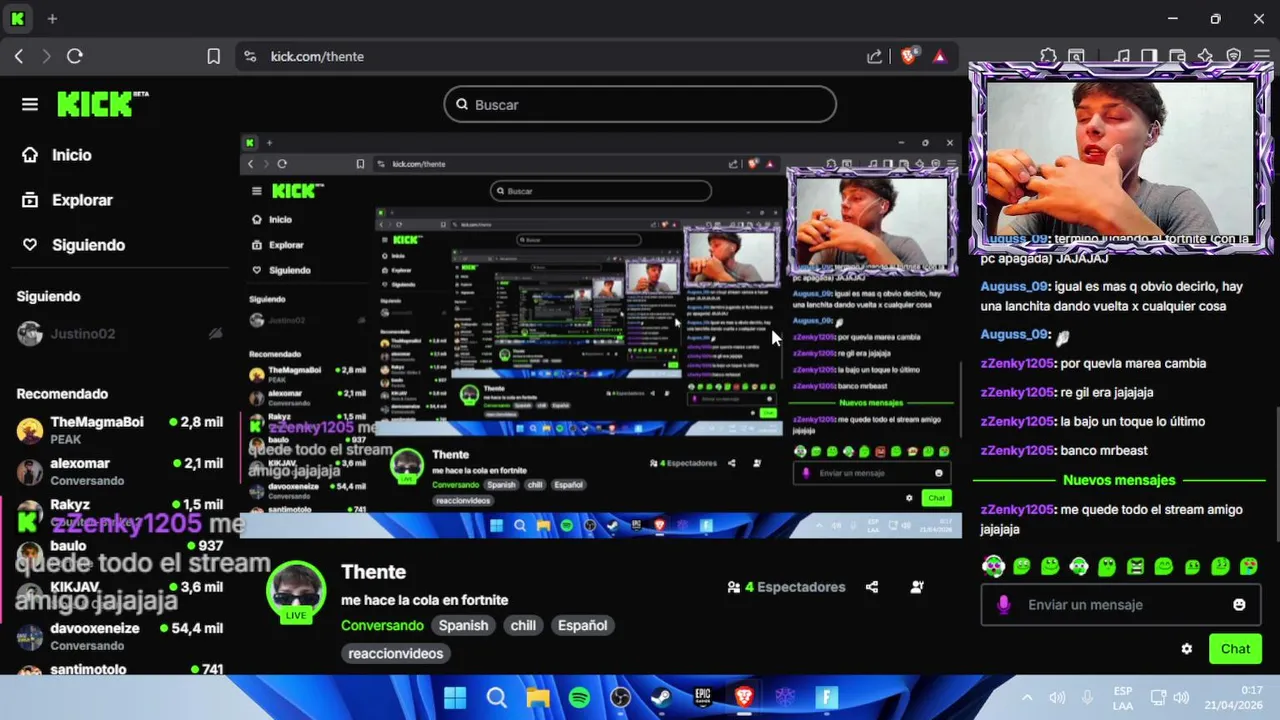Click Thente's LIVE avatar below the video
Image resolution: width=1280 pixels, height=720 pixels.
[296, 592]
